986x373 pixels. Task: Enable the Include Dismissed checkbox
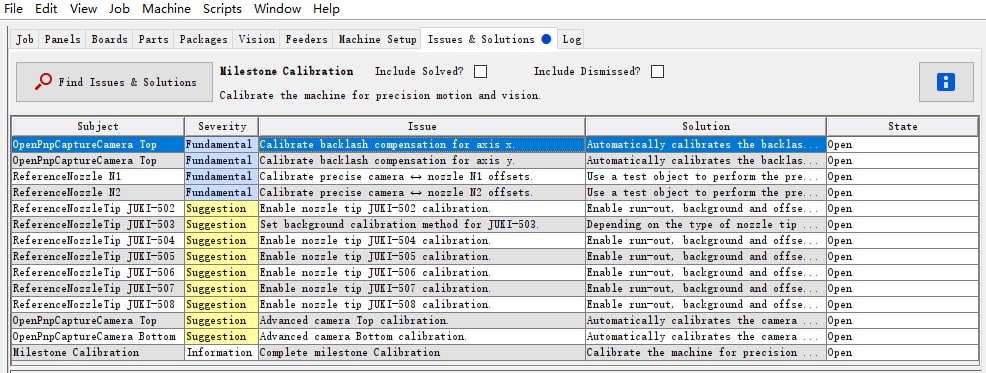(657, 72)
